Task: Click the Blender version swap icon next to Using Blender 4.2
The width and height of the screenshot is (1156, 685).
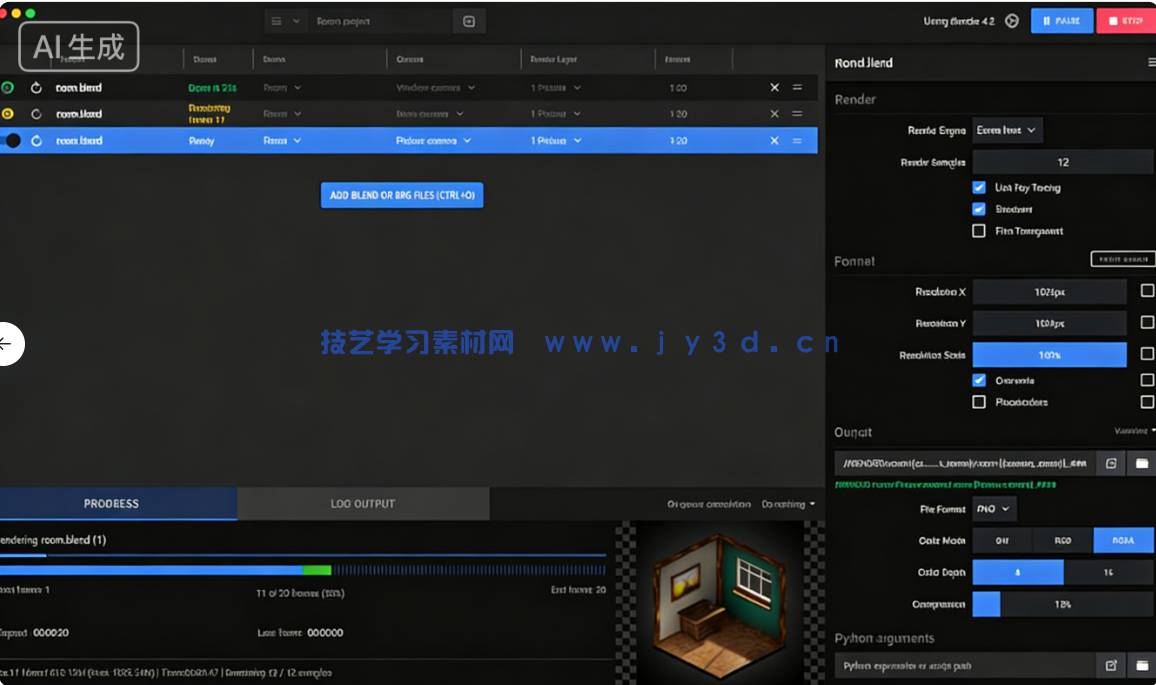Action: point(1010,20)
